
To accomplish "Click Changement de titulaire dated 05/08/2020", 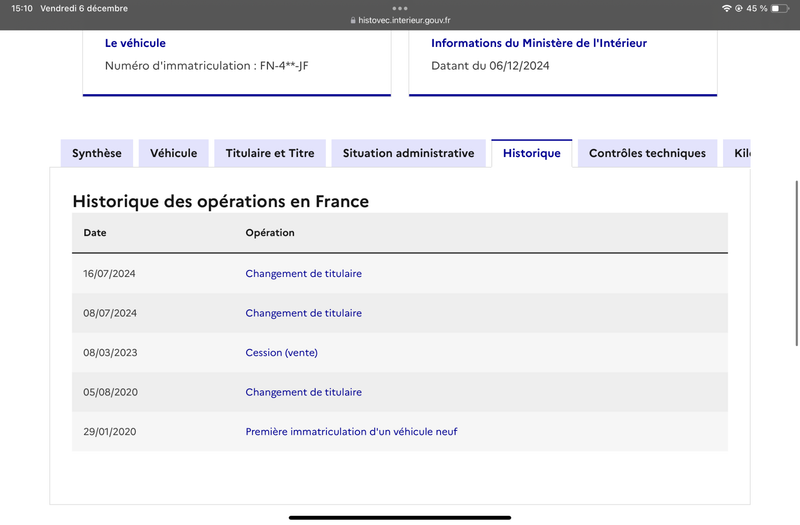I will pyautogui.click(x=304, y=392).
